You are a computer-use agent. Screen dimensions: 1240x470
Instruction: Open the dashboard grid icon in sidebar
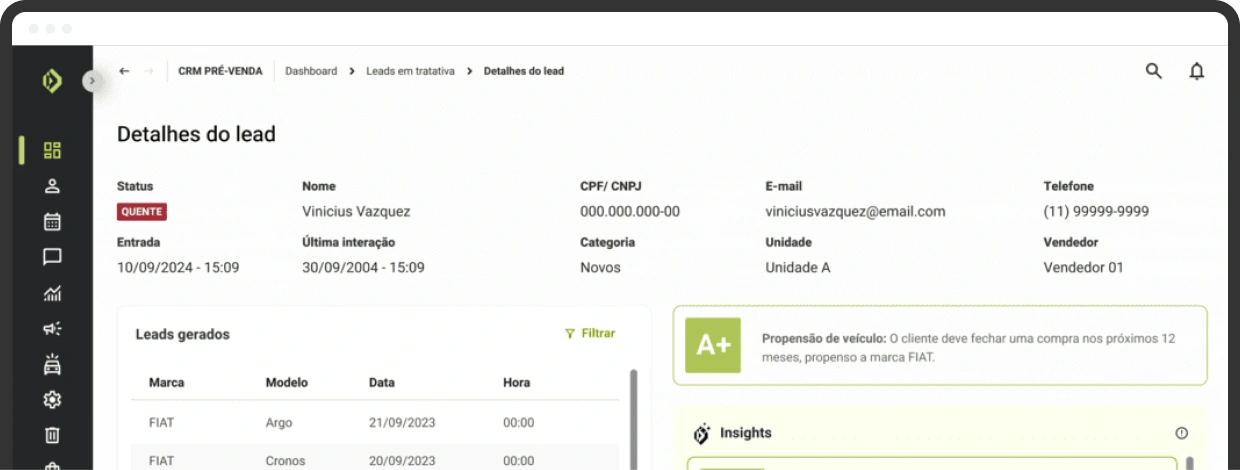(52, 150)
